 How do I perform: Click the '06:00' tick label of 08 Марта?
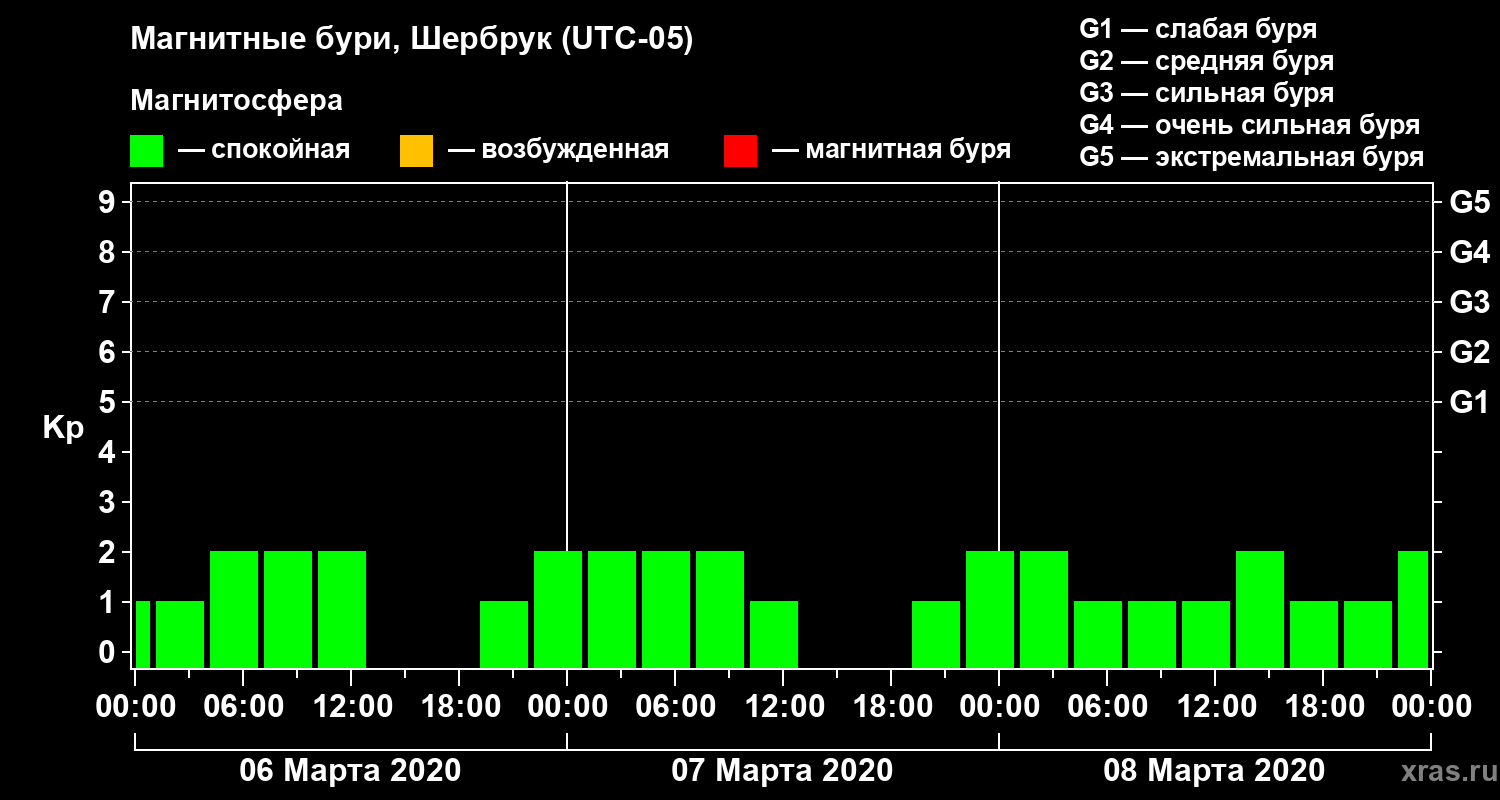click(x=1107, y=706)
